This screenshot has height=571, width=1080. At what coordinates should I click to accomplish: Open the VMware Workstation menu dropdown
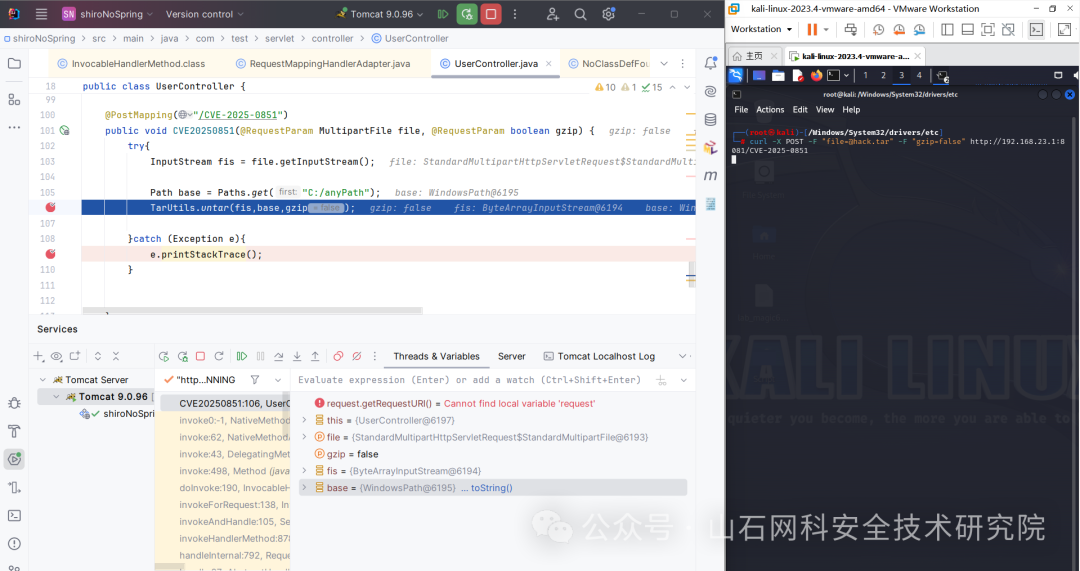[761, 29]
